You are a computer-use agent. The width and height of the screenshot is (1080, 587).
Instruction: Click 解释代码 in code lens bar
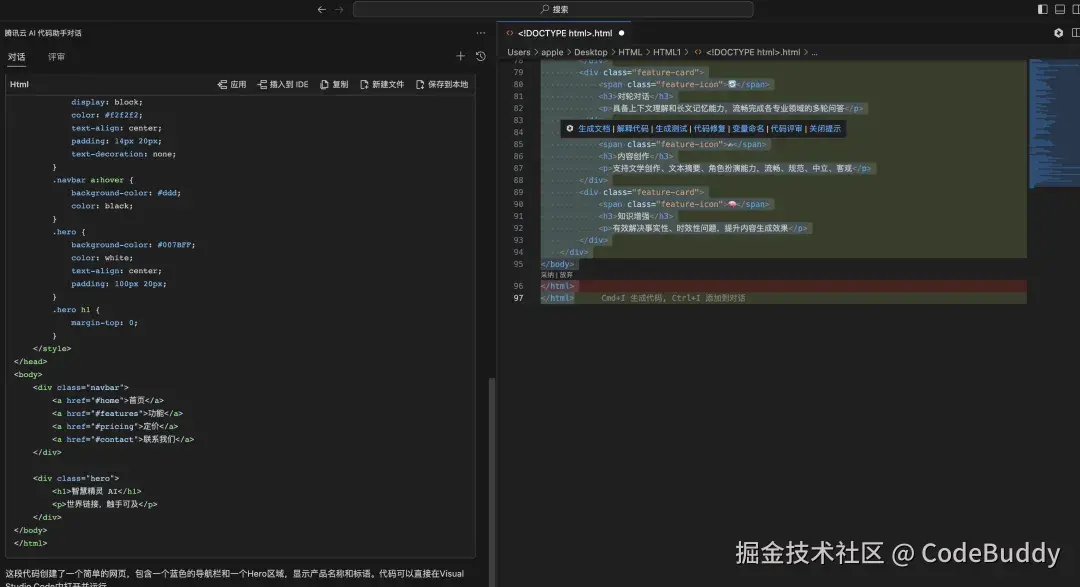pos(632,129)
